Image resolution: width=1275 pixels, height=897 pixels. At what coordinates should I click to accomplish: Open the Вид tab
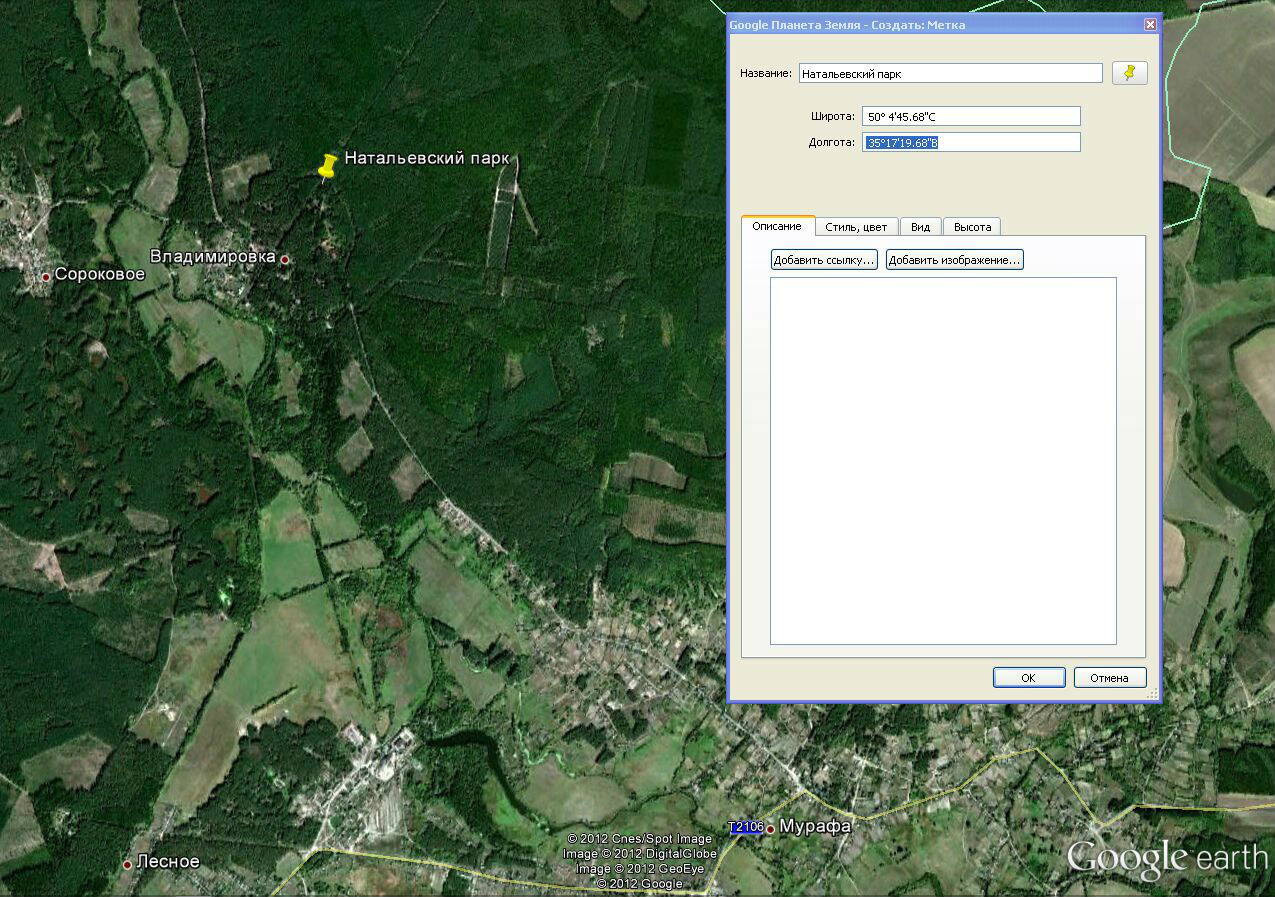click(x=920, y=227)
